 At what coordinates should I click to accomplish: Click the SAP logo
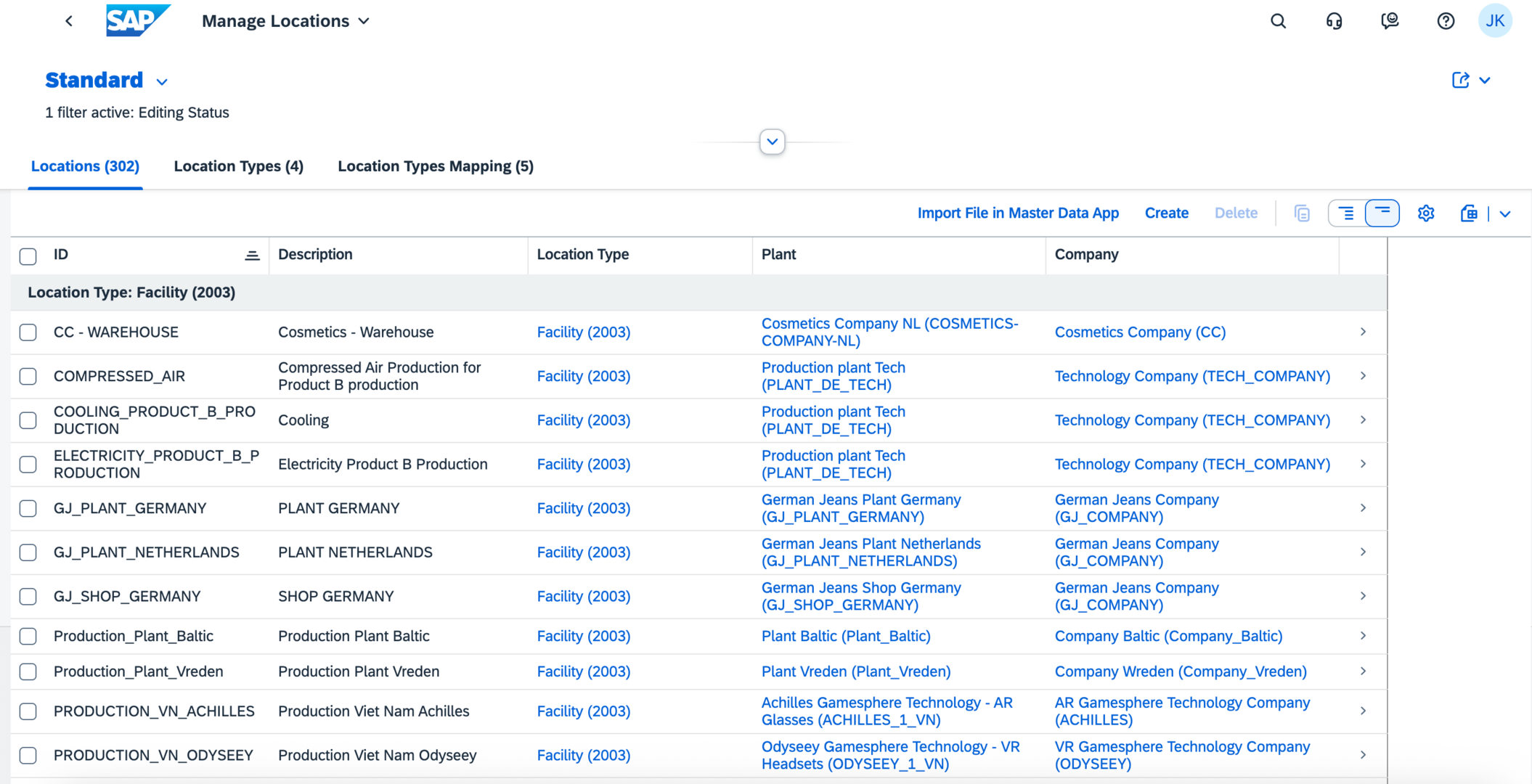[x=138, y=20]
